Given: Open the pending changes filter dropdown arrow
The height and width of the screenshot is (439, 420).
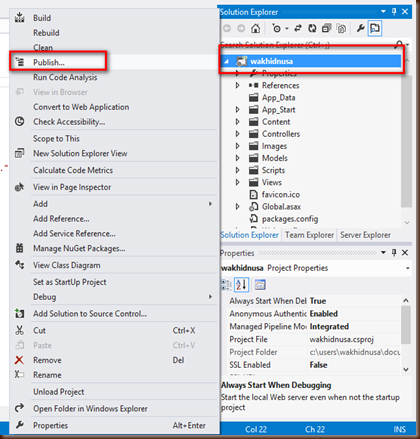Looking at the screenshot, I should click(287, 29).
